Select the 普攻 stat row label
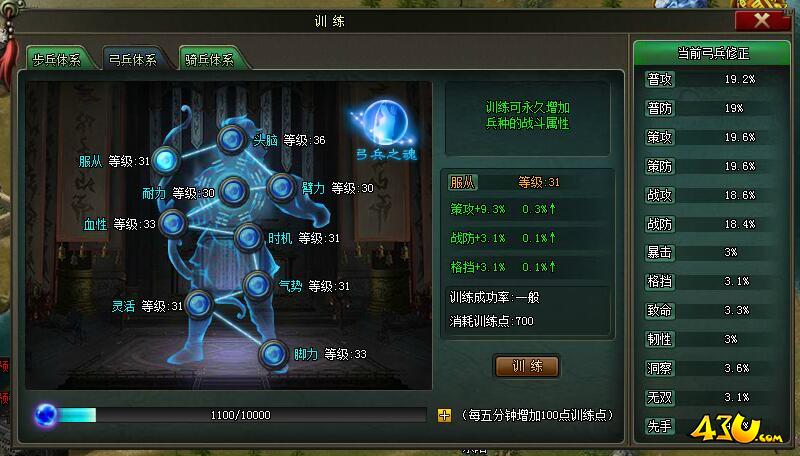 click(660, 79)
